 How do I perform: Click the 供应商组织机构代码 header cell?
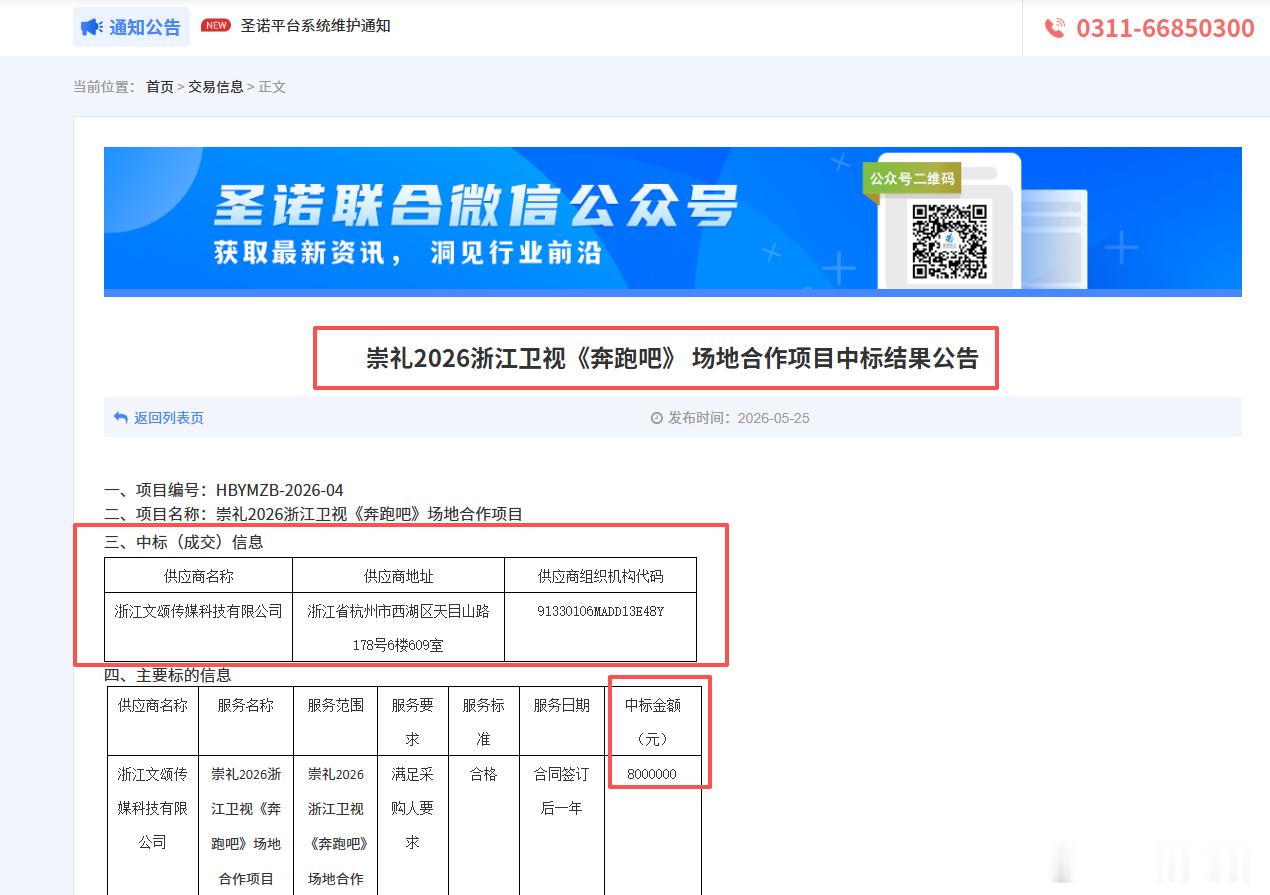click(600, 576)
